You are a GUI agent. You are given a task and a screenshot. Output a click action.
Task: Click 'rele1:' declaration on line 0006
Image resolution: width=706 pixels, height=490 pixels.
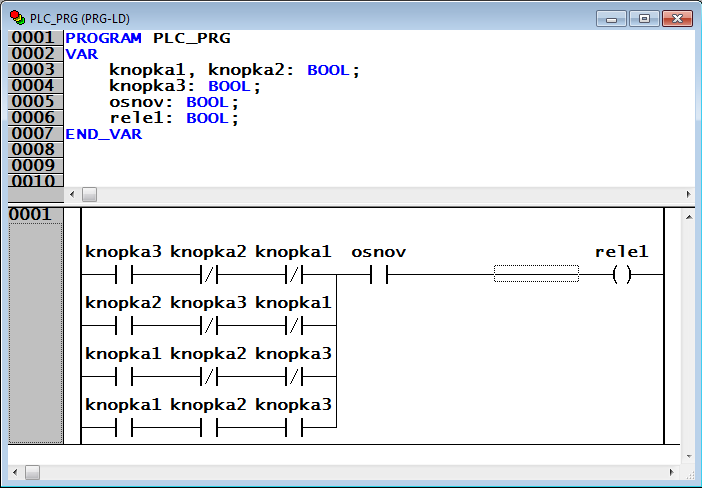click(x=141, y=118)
